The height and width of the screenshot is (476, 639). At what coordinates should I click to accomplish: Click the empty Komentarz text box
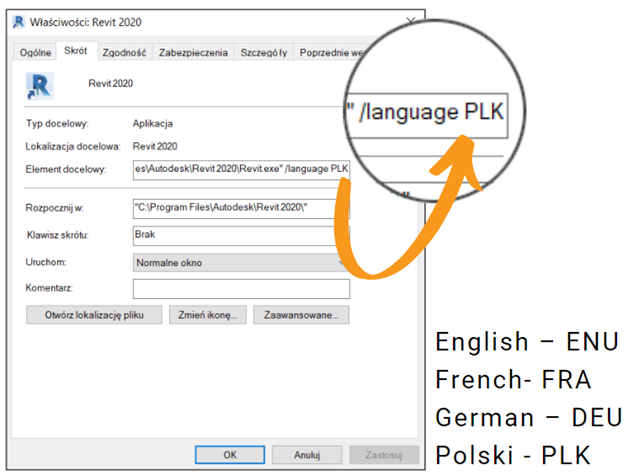pos(240,289)
